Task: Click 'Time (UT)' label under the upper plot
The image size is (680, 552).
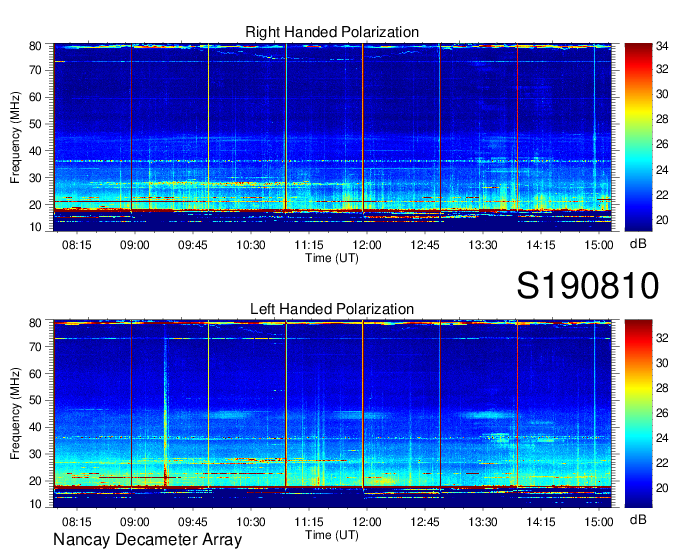Action: click(x=332, y=258)
